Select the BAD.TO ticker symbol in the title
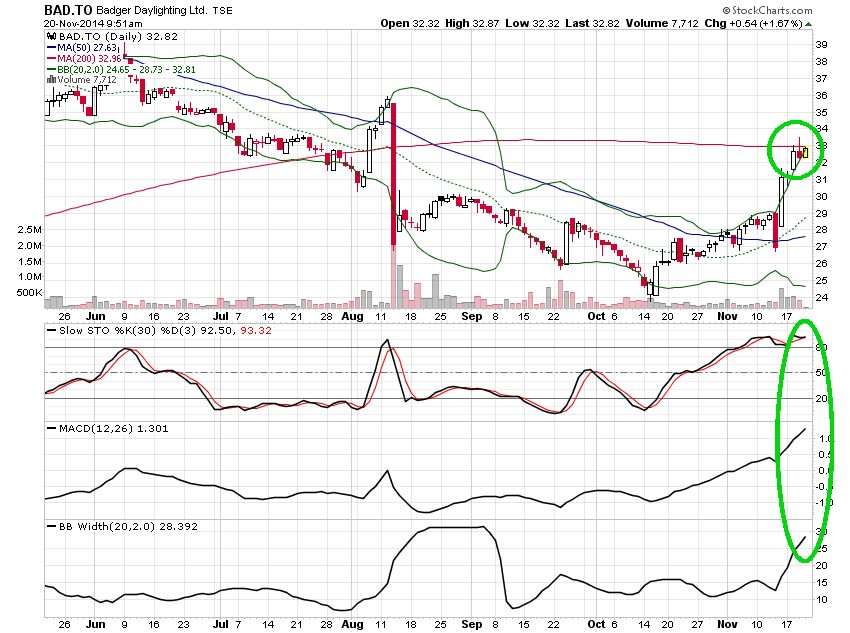Viewport: 850px width, 633px height. (x=68, y=10)
